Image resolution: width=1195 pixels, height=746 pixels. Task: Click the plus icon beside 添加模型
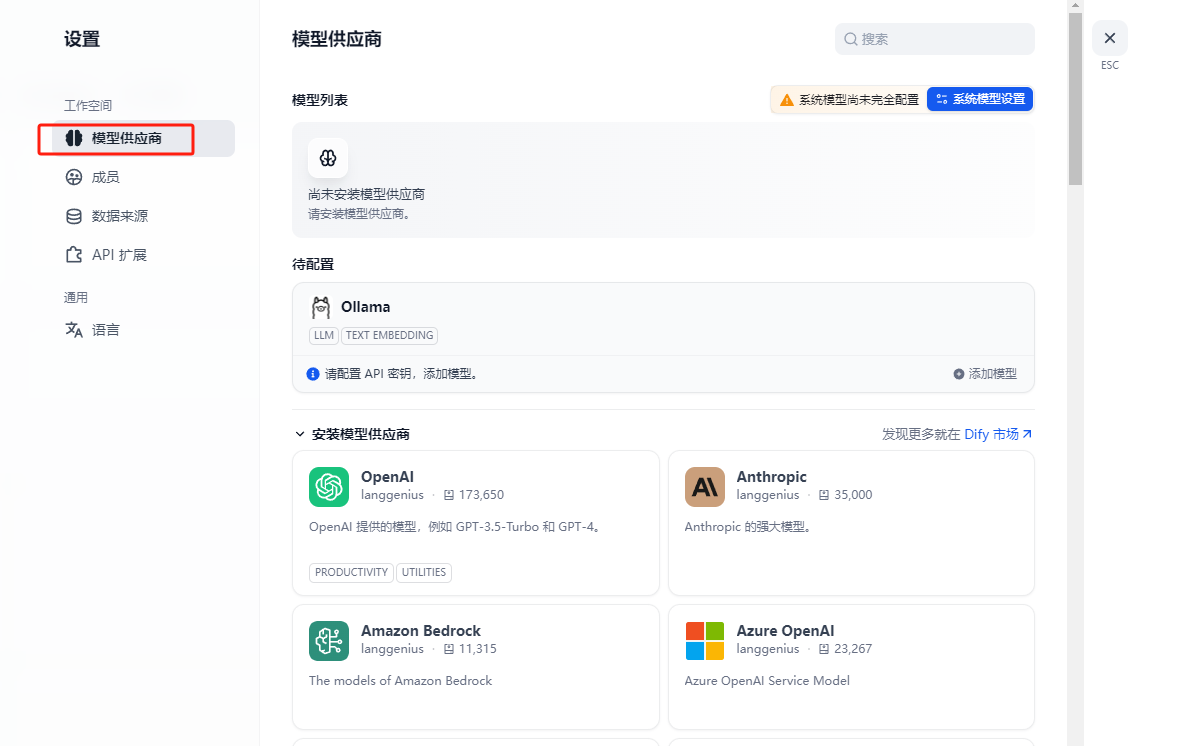pyautogui.click(x=959, y=374)
